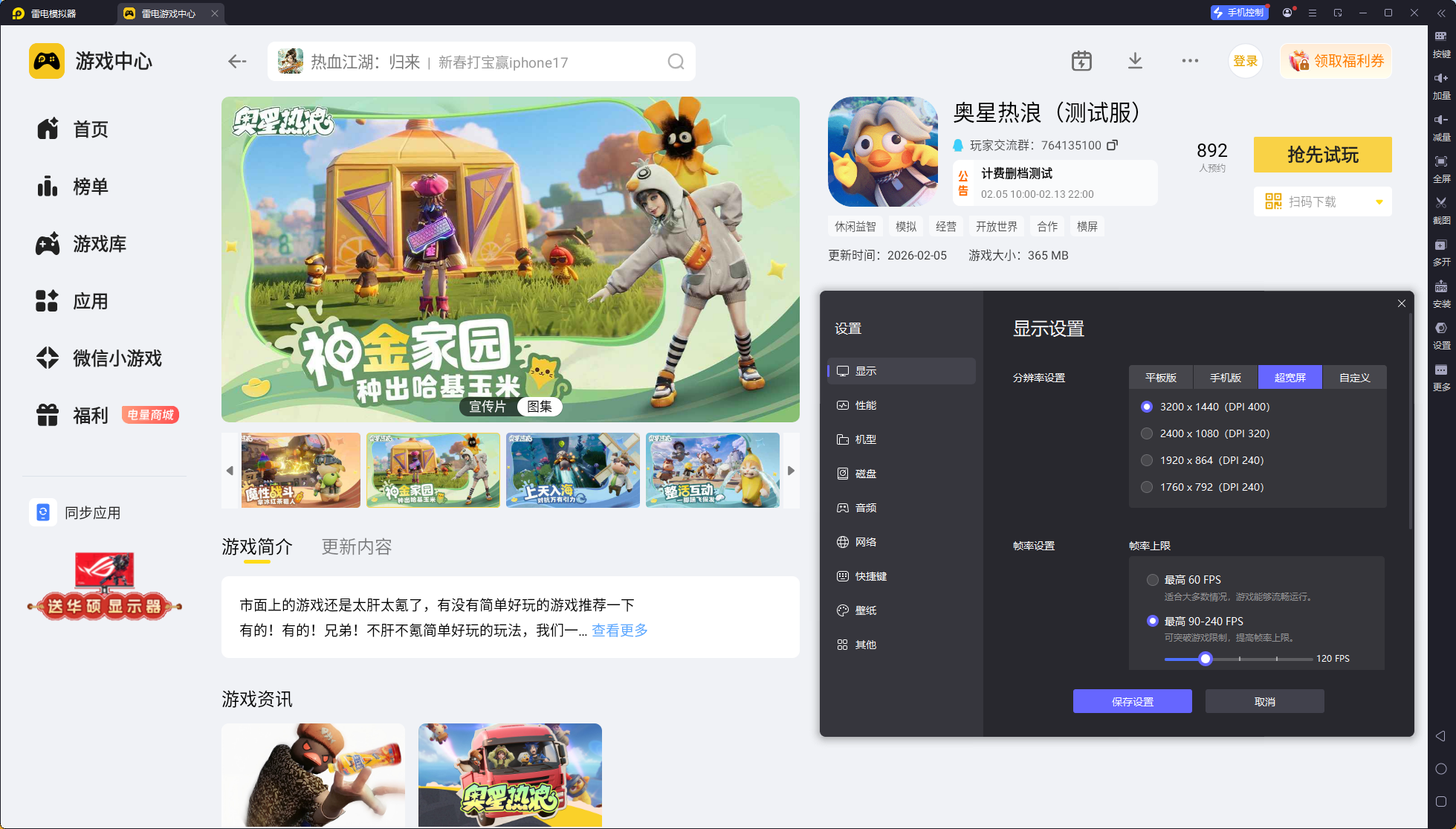Open the multi-instance (多开) sidebar icon
The image size is (1456, 829).
(1440, 246)
